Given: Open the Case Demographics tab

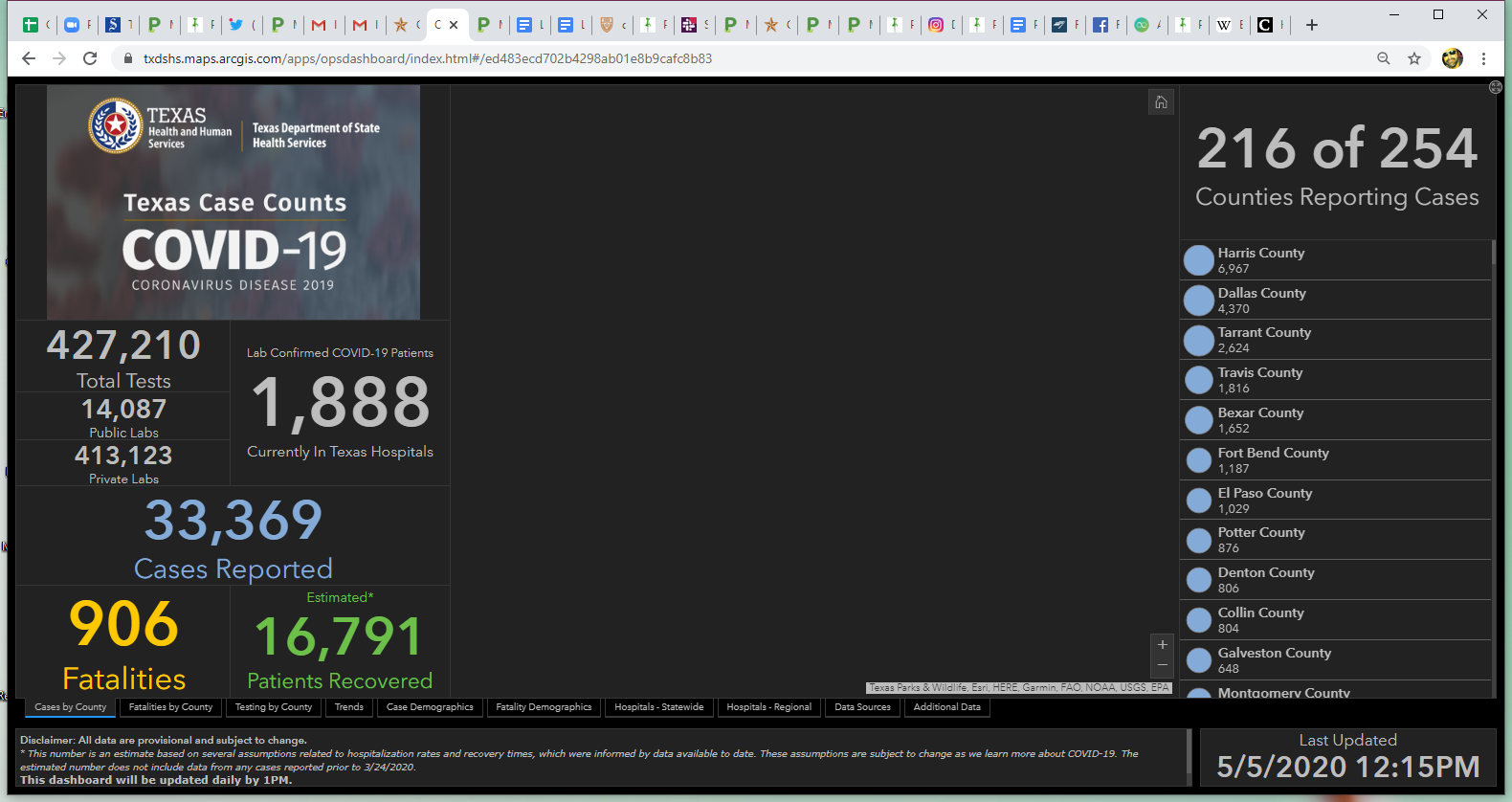Looking at the screenshot, I should coord(430,707).
